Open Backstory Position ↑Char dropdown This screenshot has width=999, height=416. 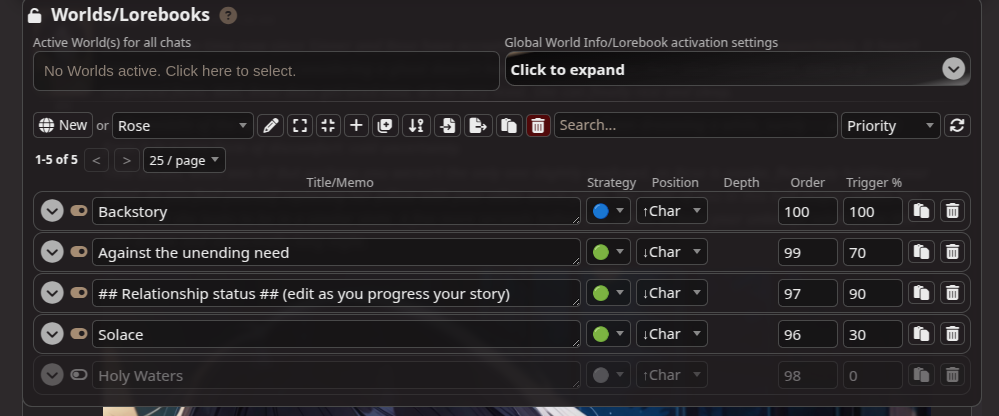[x=672, y=211]
